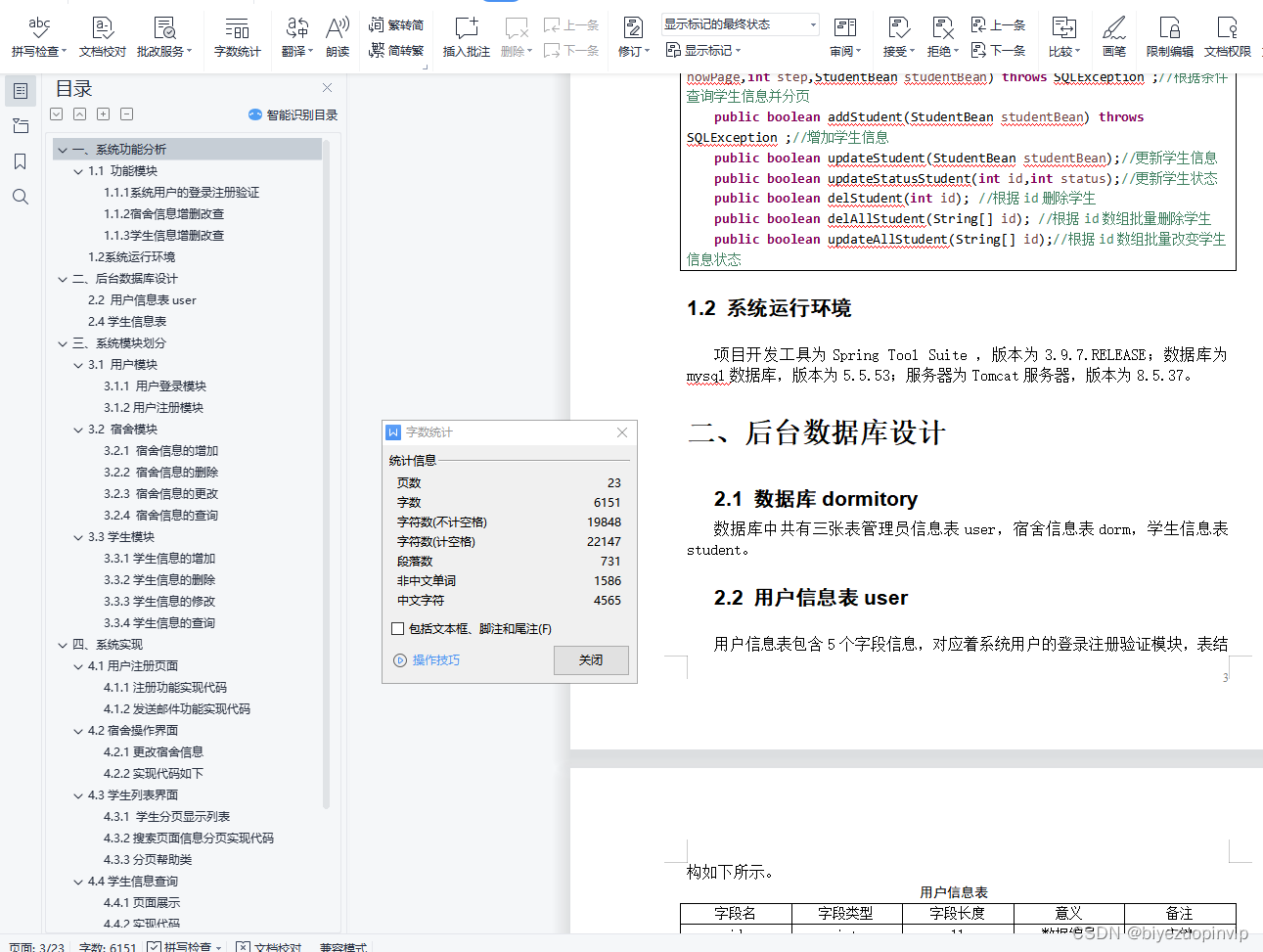The width and height of the screenshot is (1263, 952).
Task: Go to 下一条 next revision
Action: point(998,50)
